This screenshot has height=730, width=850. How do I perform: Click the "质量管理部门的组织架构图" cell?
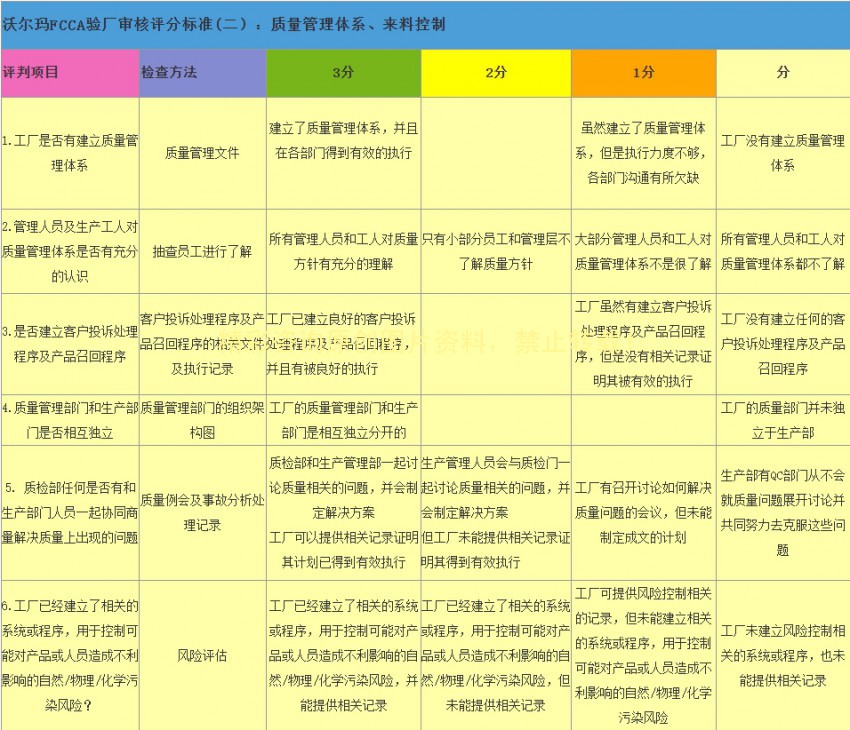pyautogui.click(x=203, y=421)
